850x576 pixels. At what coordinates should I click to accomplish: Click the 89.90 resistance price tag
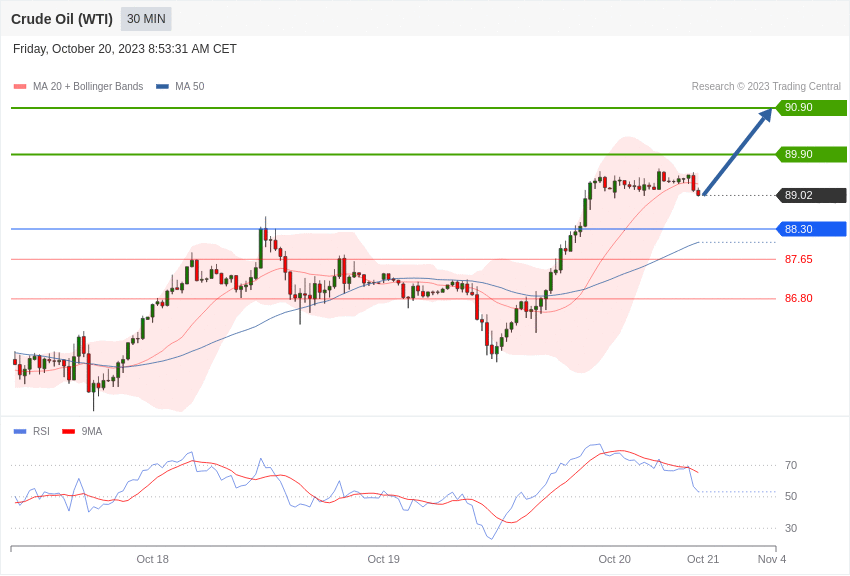click(x=811, y=154)
